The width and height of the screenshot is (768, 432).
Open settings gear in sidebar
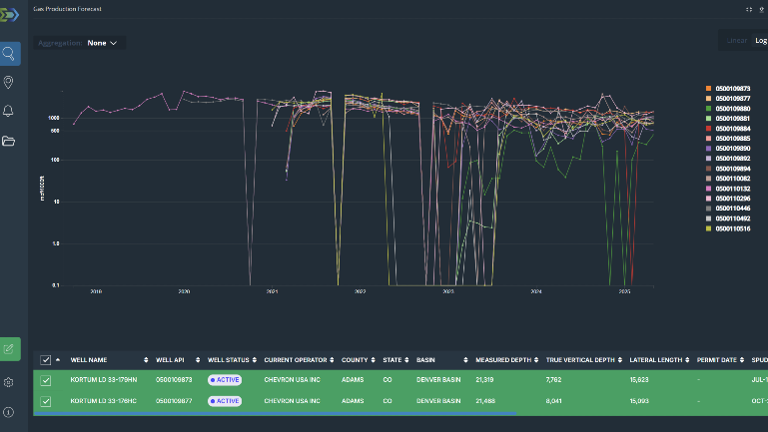pos(9,382)
